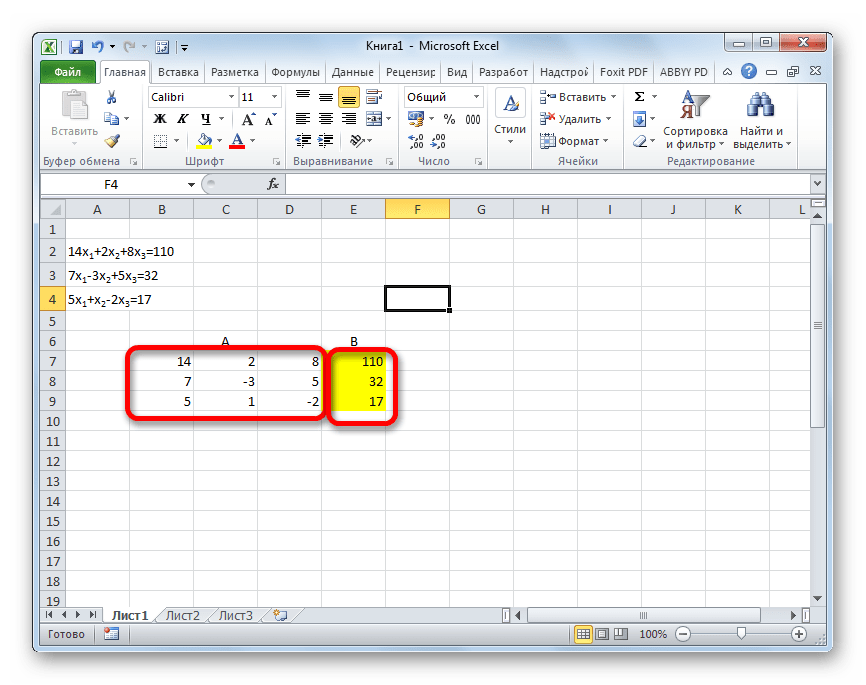Click the Save icon in quick access toolbar
866x685 pixels.
click(76, 47)
